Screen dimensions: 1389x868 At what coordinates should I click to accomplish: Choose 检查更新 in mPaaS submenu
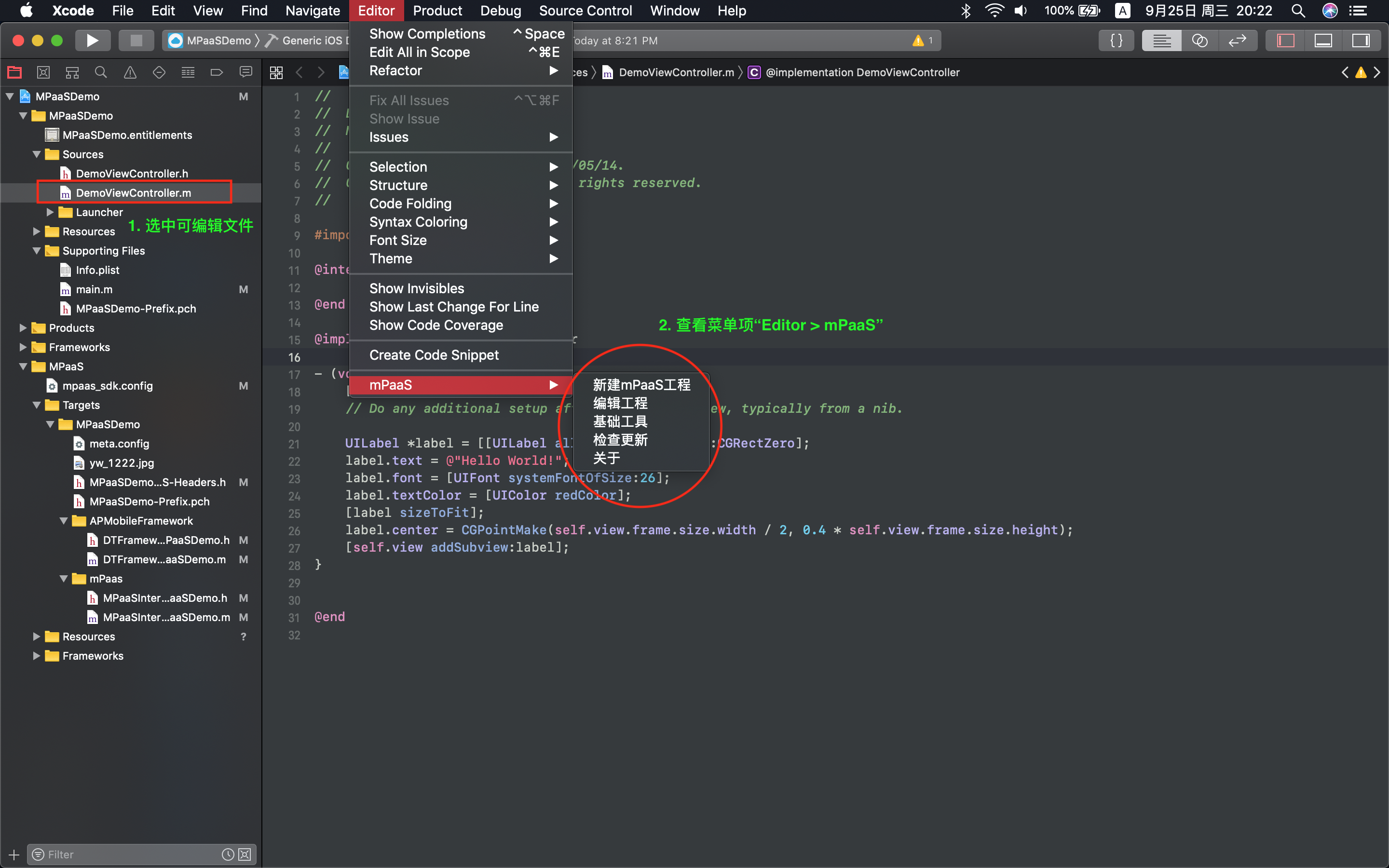642,440
